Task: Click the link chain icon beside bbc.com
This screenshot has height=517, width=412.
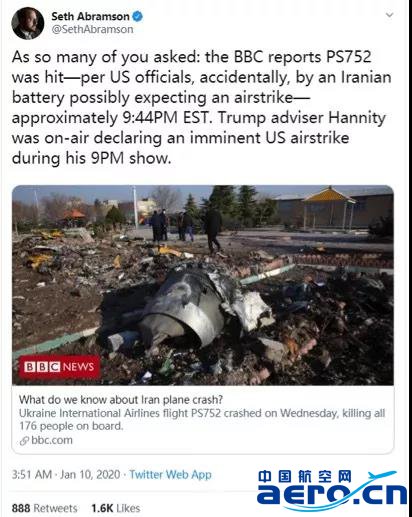Action: point(24,441)
